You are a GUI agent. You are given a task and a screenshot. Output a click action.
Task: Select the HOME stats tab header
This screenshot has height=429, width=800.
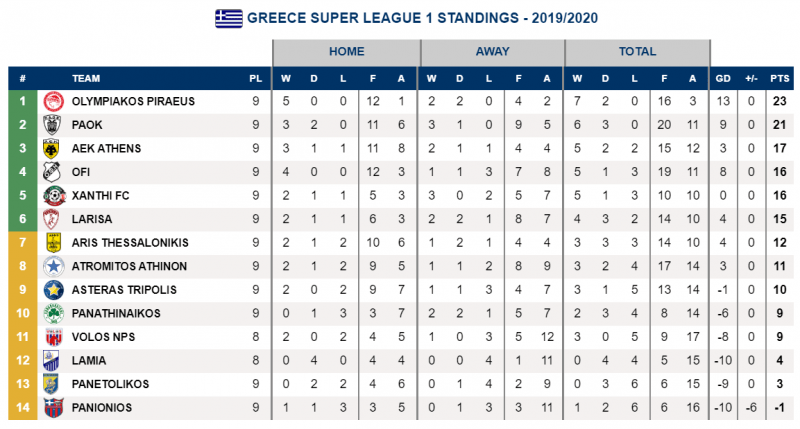click(x=346, y=52)
